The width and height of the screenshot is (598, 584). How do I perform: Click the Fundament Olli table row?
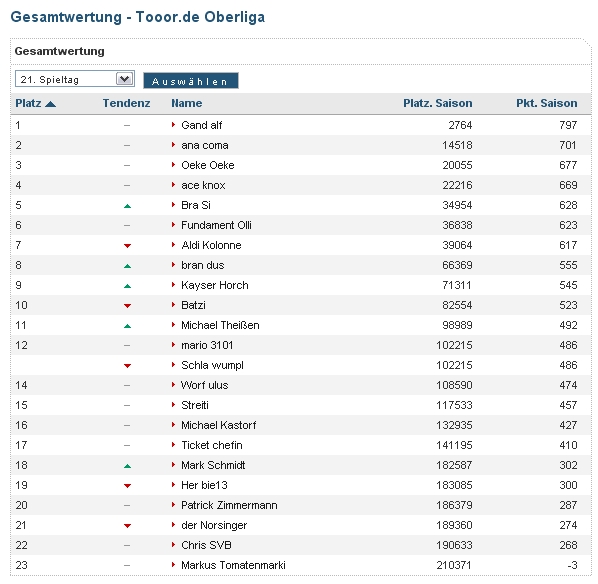click(x=301, y=225)
